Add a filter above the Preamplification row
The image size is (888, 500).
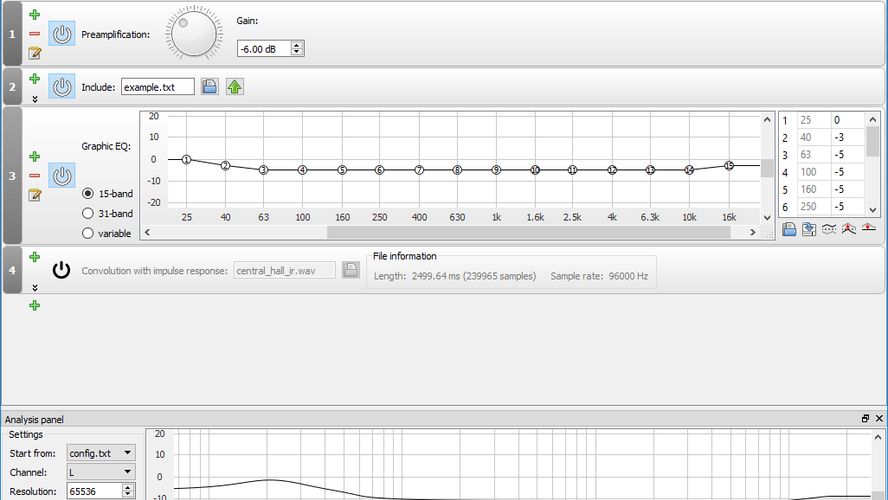[35, 15]
